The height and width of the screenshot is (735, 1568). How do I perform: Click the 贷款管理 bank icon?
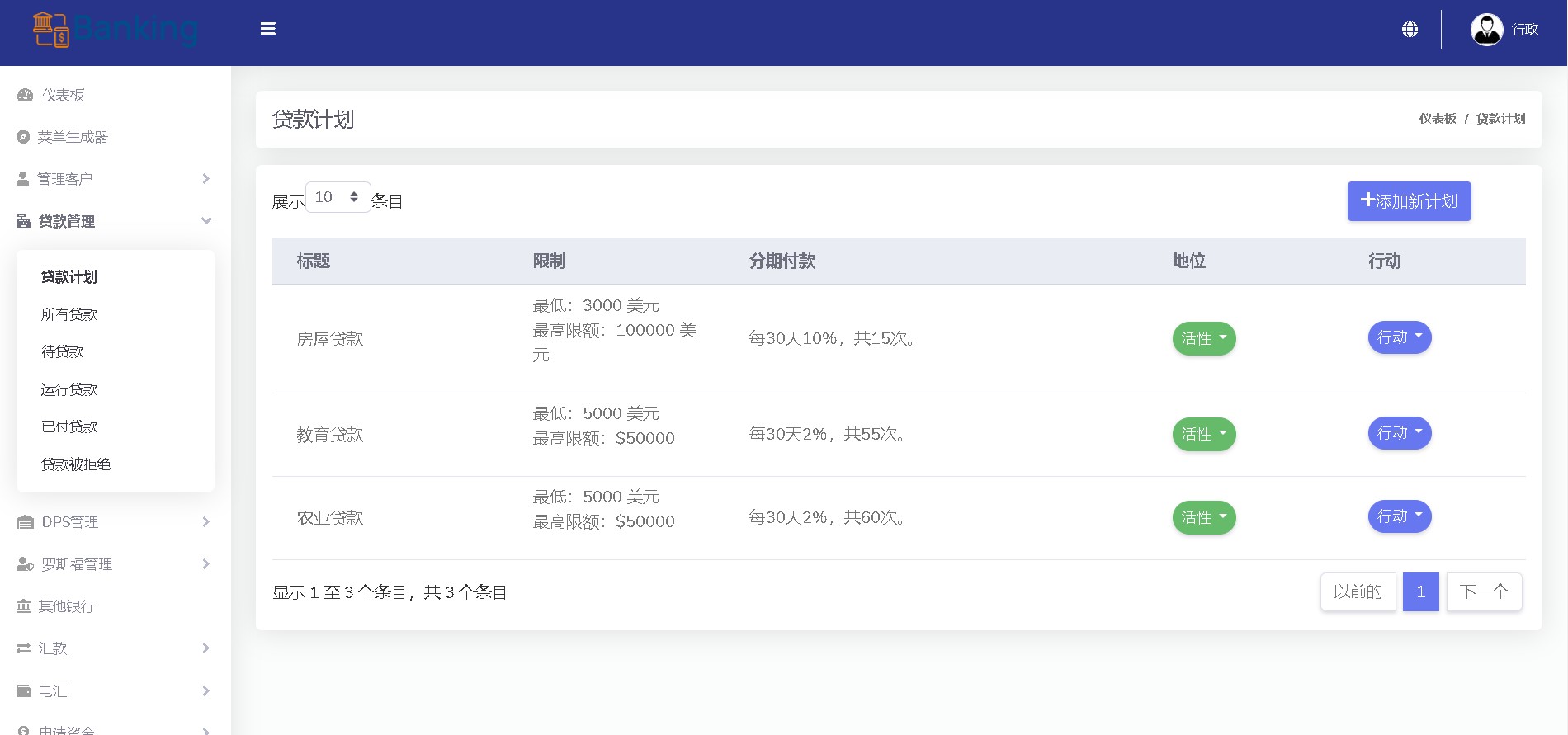tap(24, 221)
